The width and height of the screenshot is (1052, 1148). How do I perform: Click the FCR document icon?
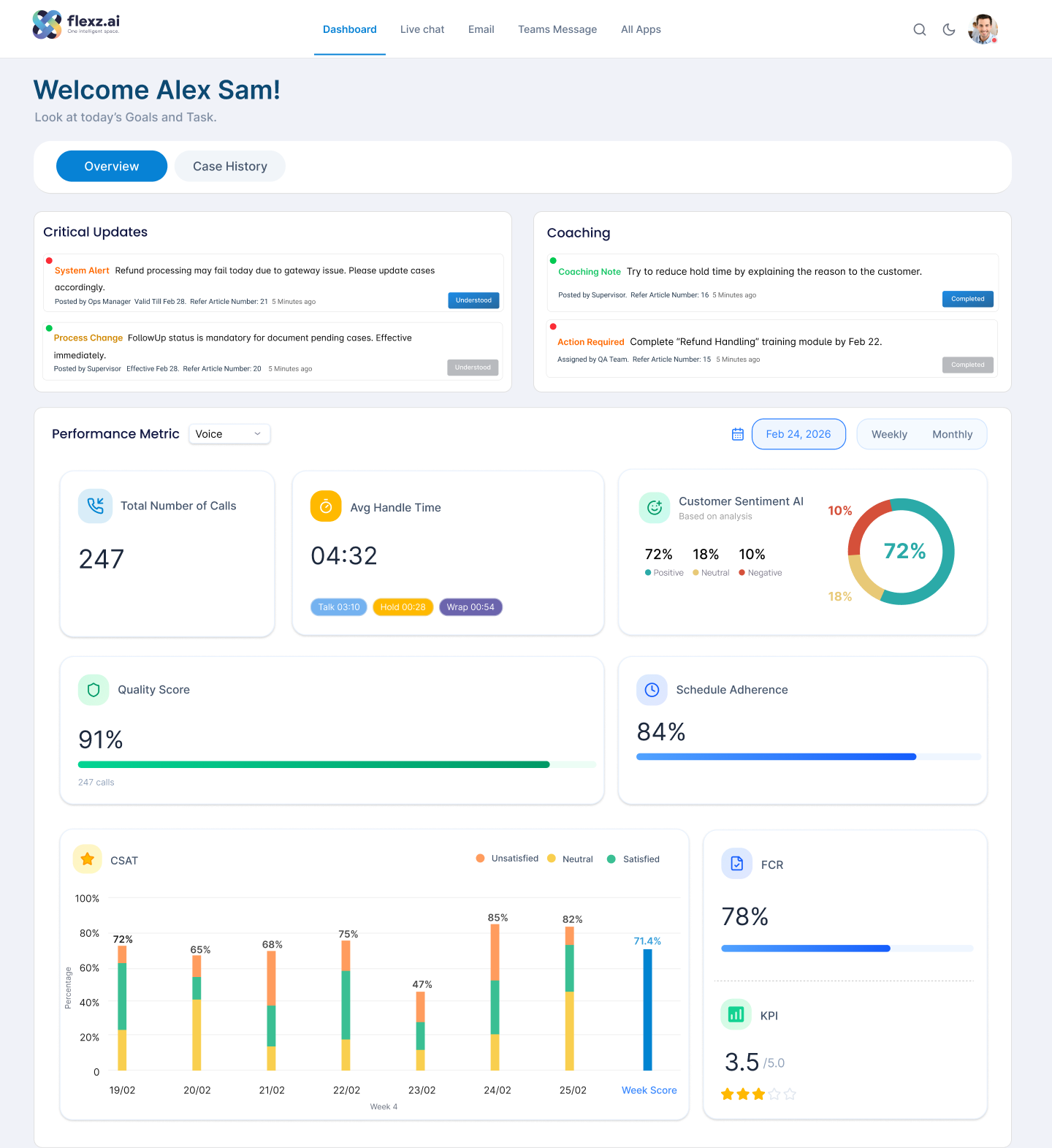736,864
